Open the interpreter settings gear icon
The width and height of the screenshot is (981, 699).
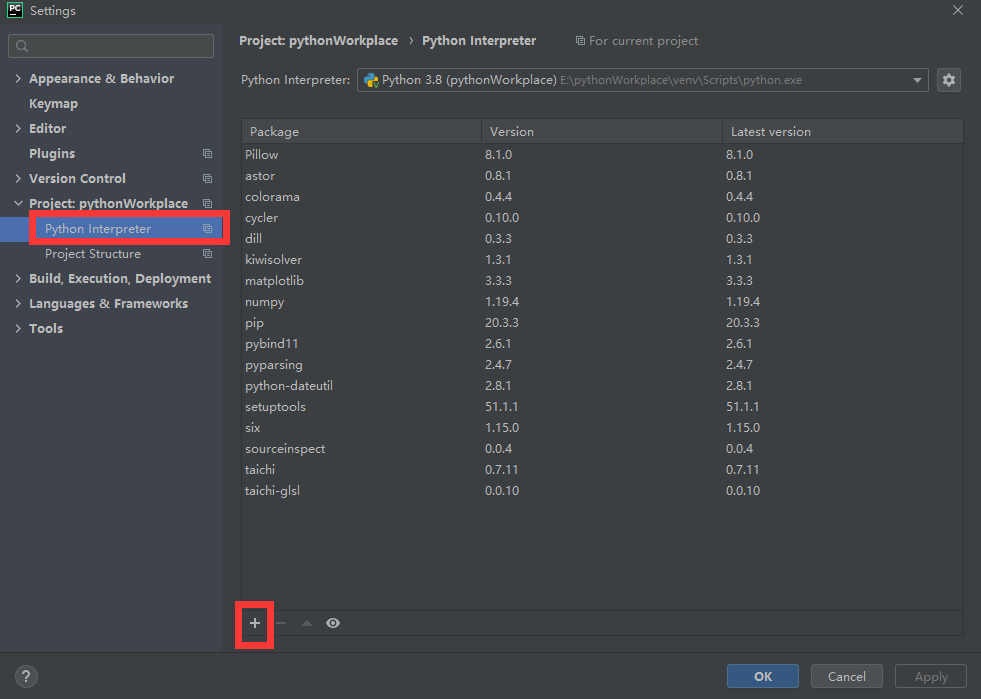(x=948, y=80)
